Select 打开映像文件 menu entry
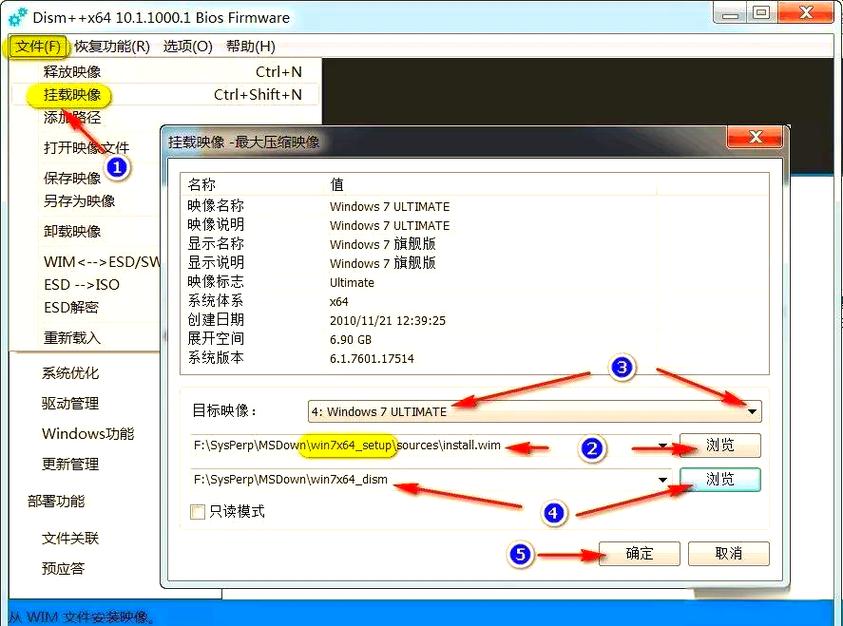843x626 pixels. [86, 147]
